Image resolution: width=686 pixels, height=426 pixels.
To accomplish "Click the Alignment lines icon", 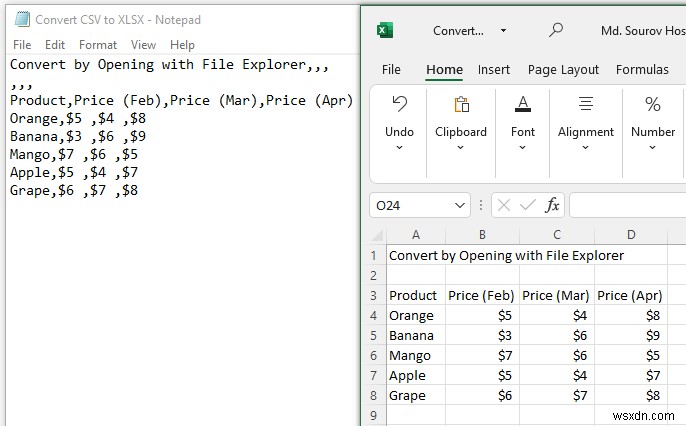I will click(x=586, y=104).
